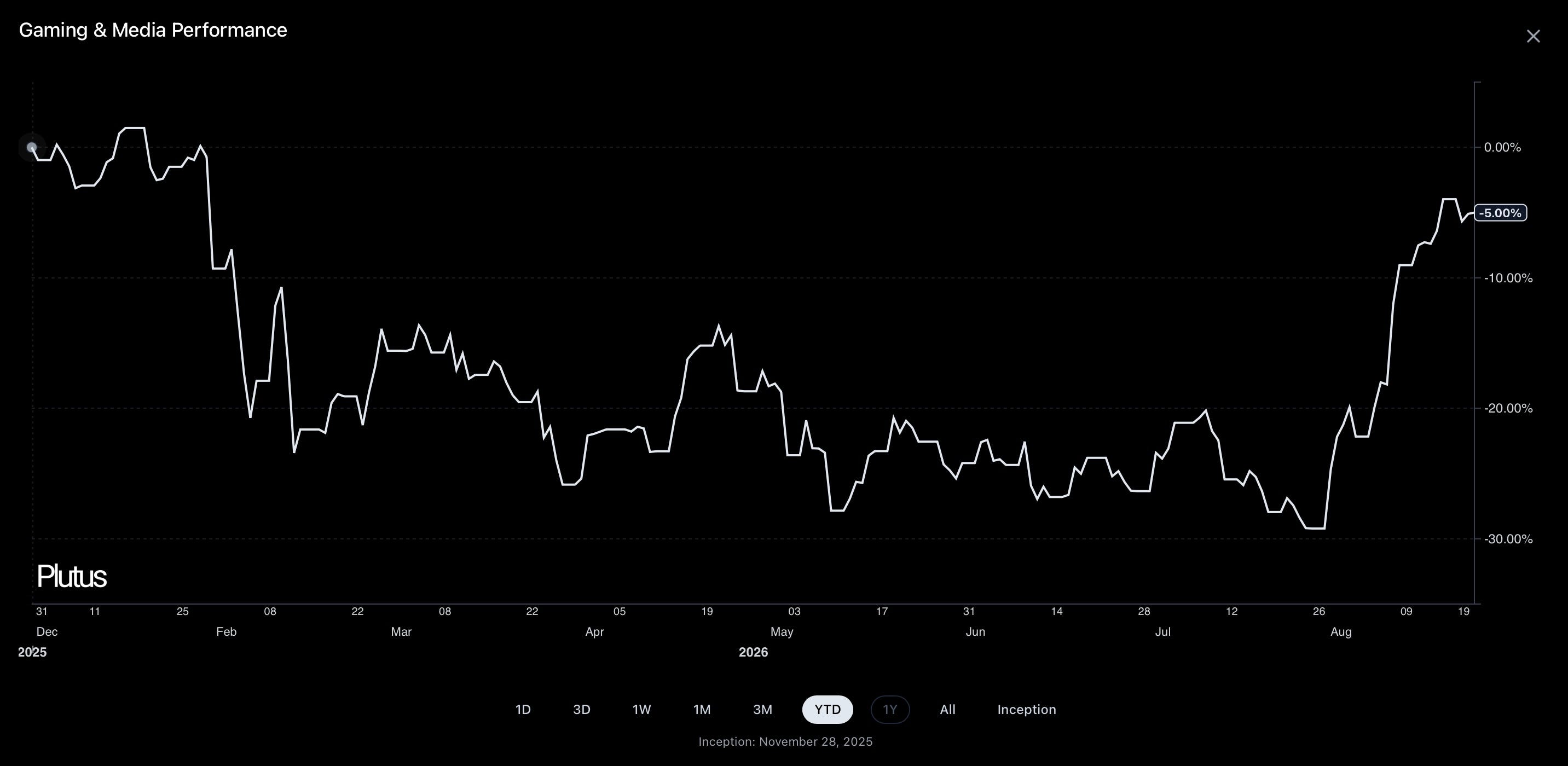Image resolution: width=1568 pixels, height=766 pixels.
Task: Close the Gaming & Media Performance panel
Action: click(1532, 37)
